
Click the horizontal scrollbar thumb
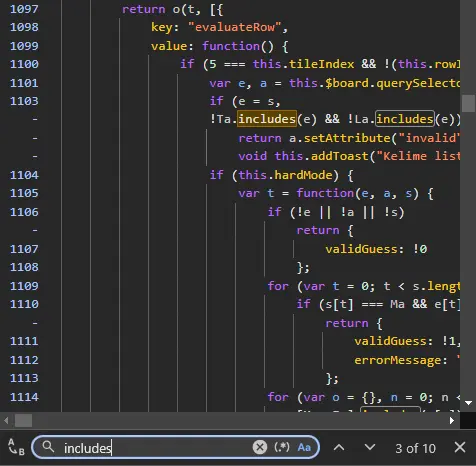pyautogui.click(x=23, y=421)
